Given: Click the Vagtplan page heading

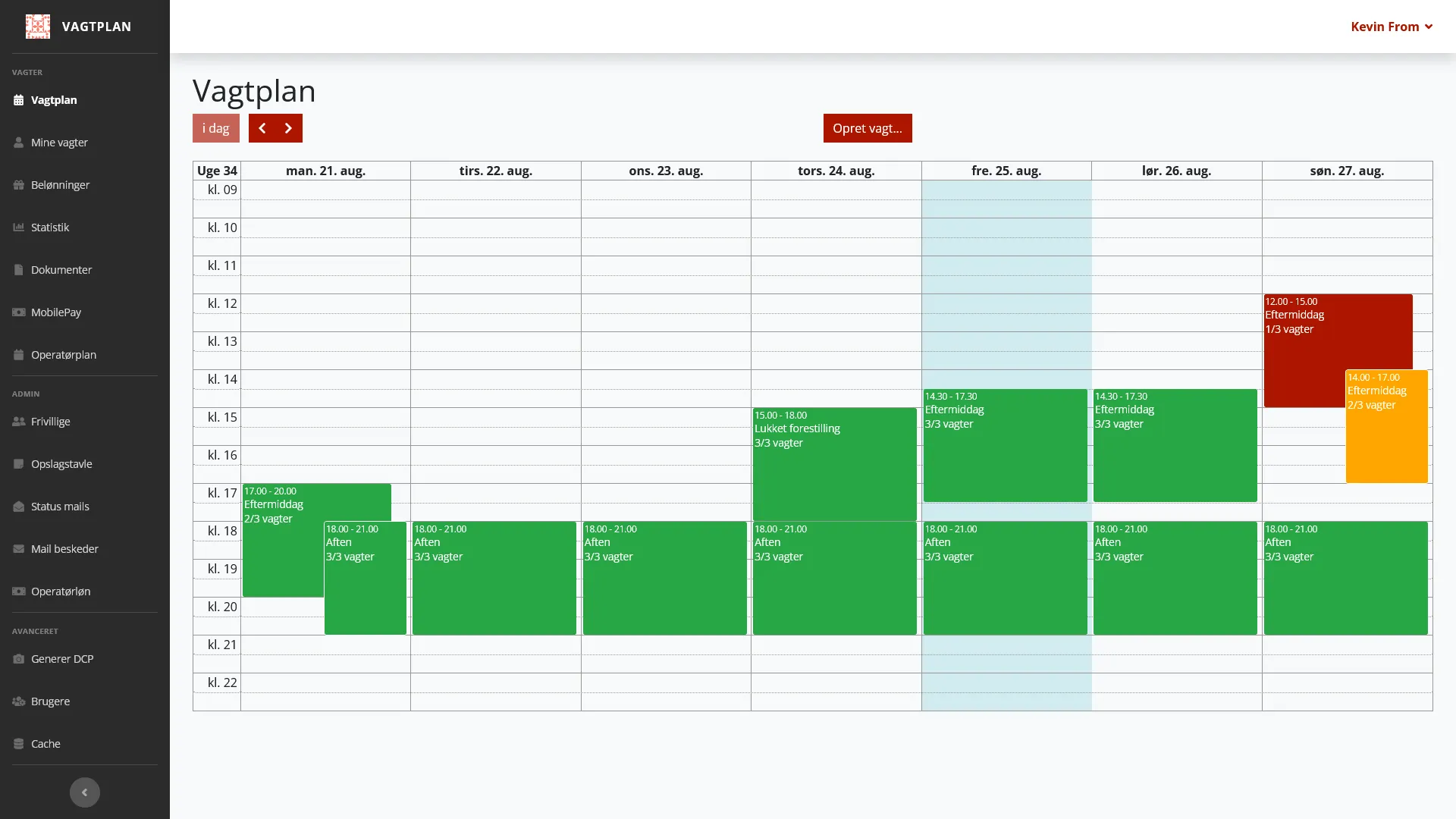Looking at the screenshot, I should pos(254,91).
